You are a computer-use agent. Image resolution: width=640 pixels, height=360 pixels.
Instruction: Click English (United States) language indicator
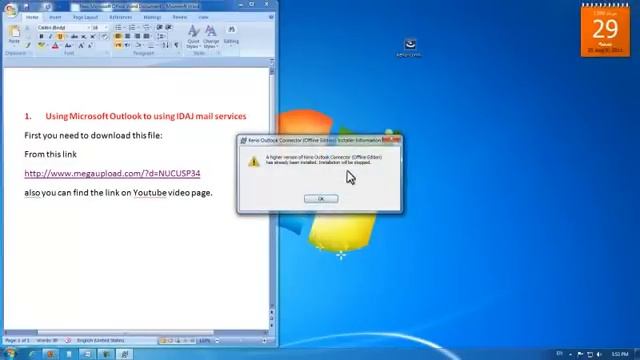click(100, 340)
